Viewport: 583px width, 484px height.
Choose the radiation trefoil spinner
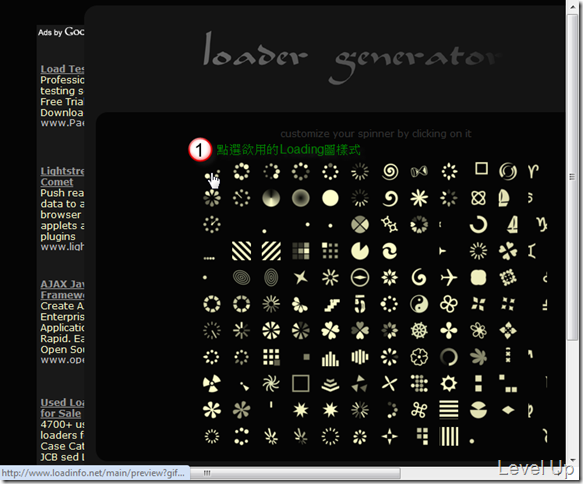212,384
